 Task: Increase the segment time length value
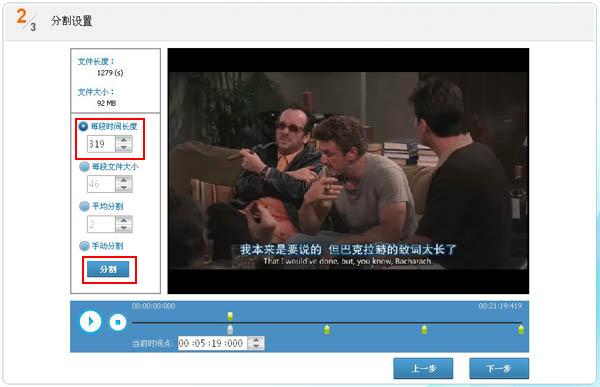[x=124, y=140]
